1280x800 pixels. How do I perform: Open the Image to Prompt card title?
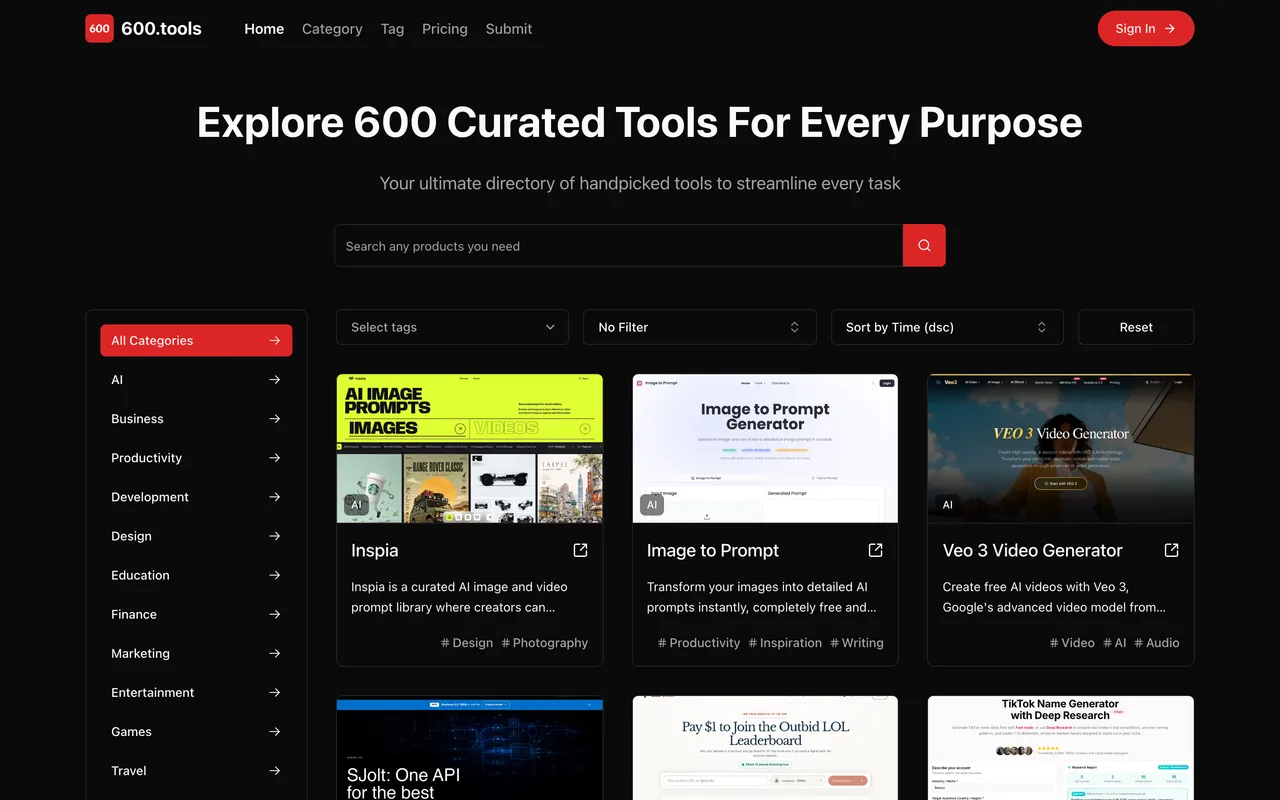(x=713, y=550)
